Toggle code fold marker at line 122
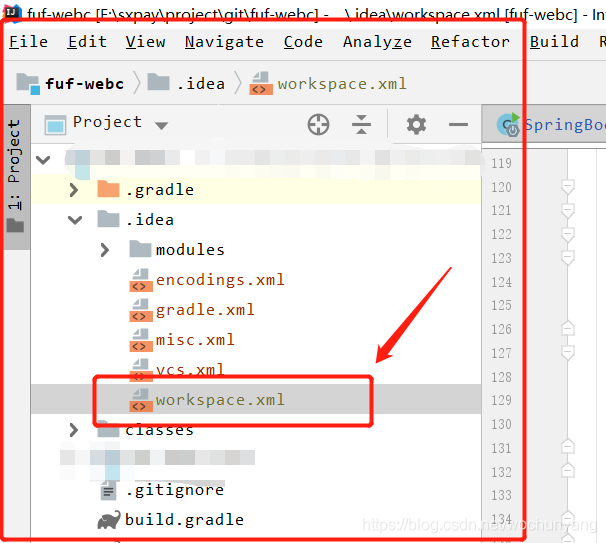Screen dimensions: 606x543 pyautogui.click(x=567, y=235)
